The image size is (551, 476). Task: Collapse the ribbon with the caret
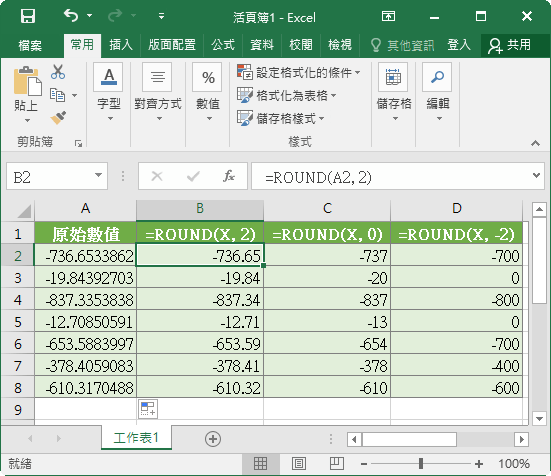[x=535, y=143]
